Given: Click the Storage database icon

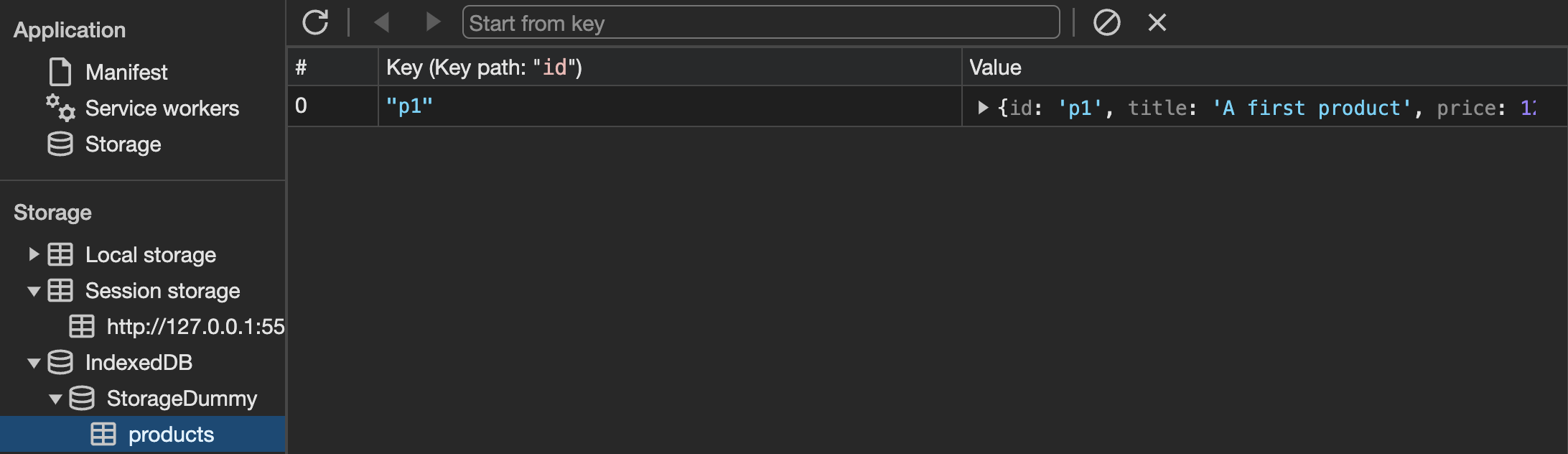Looking at the screenshot, I should (x=60, y=144).
